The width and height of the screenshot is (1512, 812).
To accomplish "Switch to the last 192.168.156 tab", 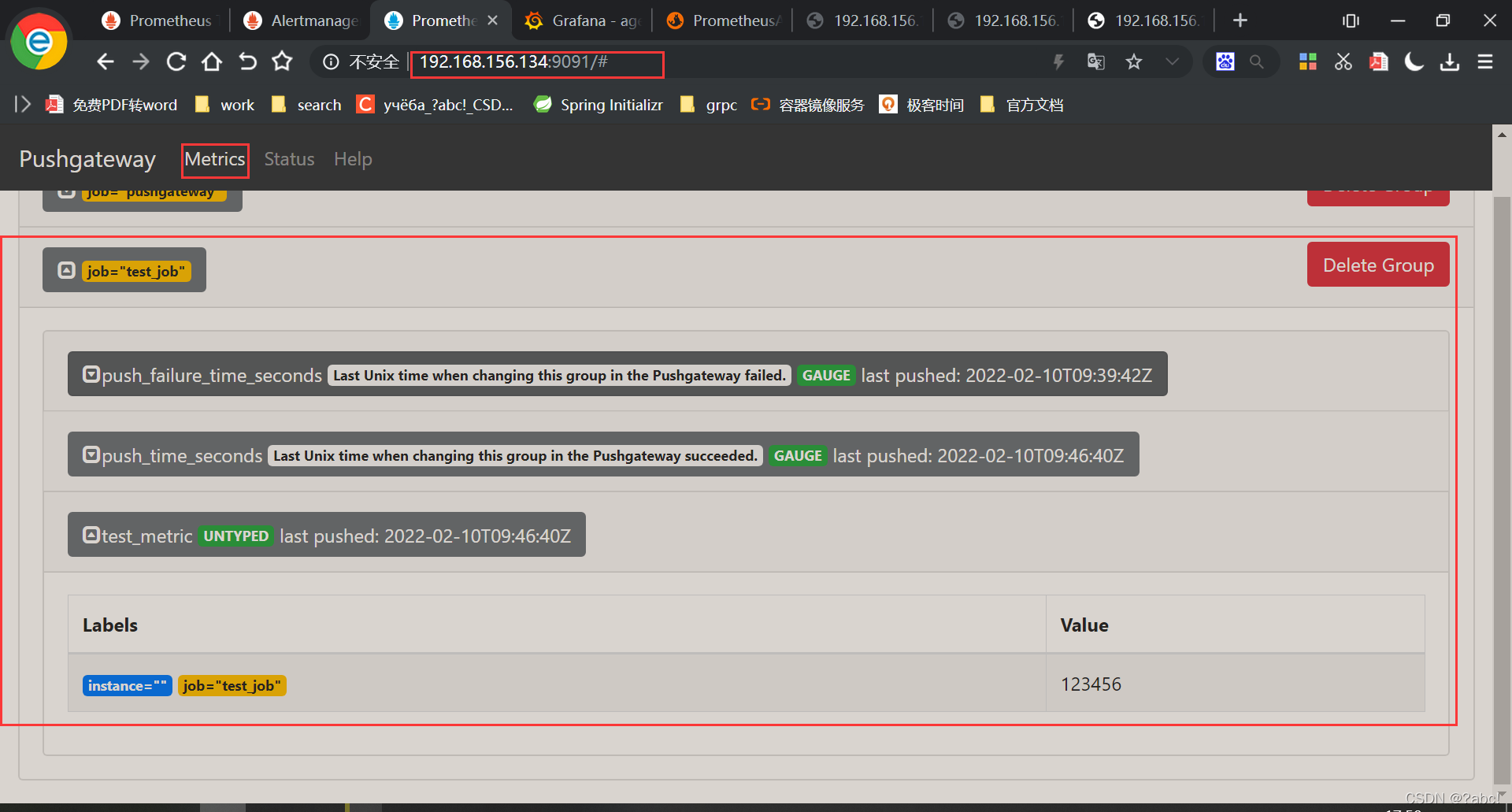I will pos(1144,20).
